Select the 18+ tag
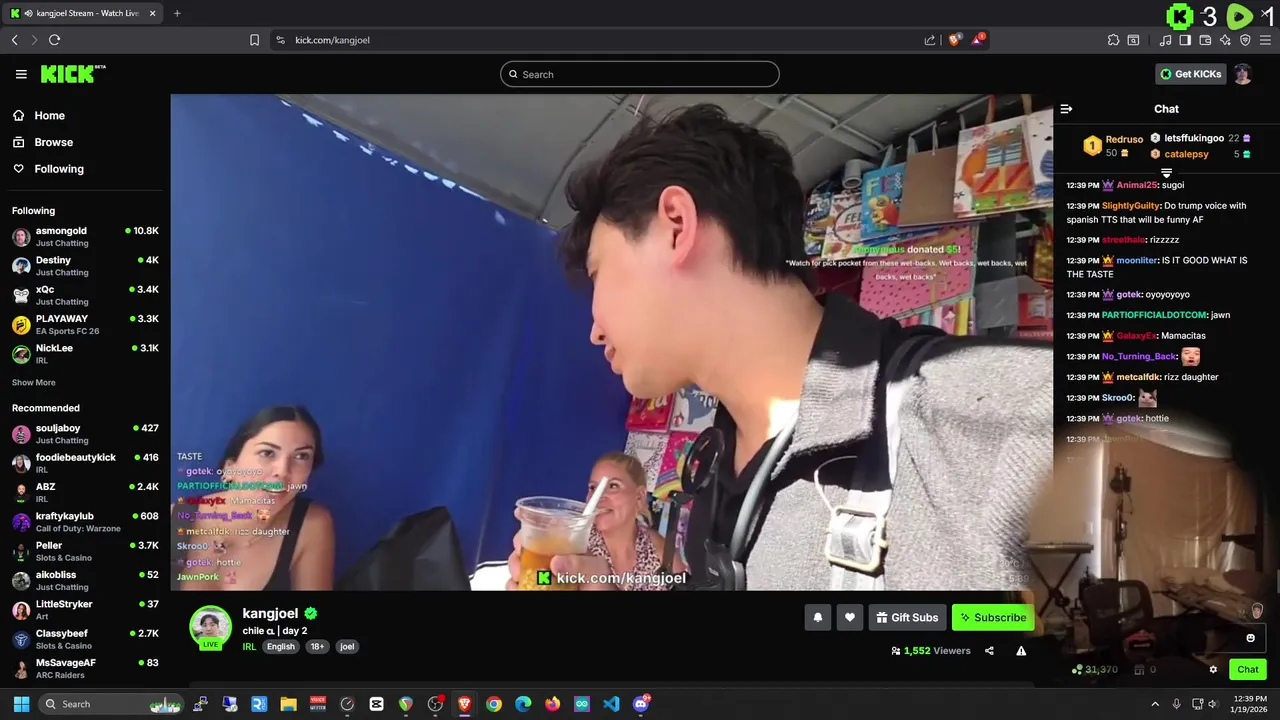The image size is (1280, 720). pos(317,646)
